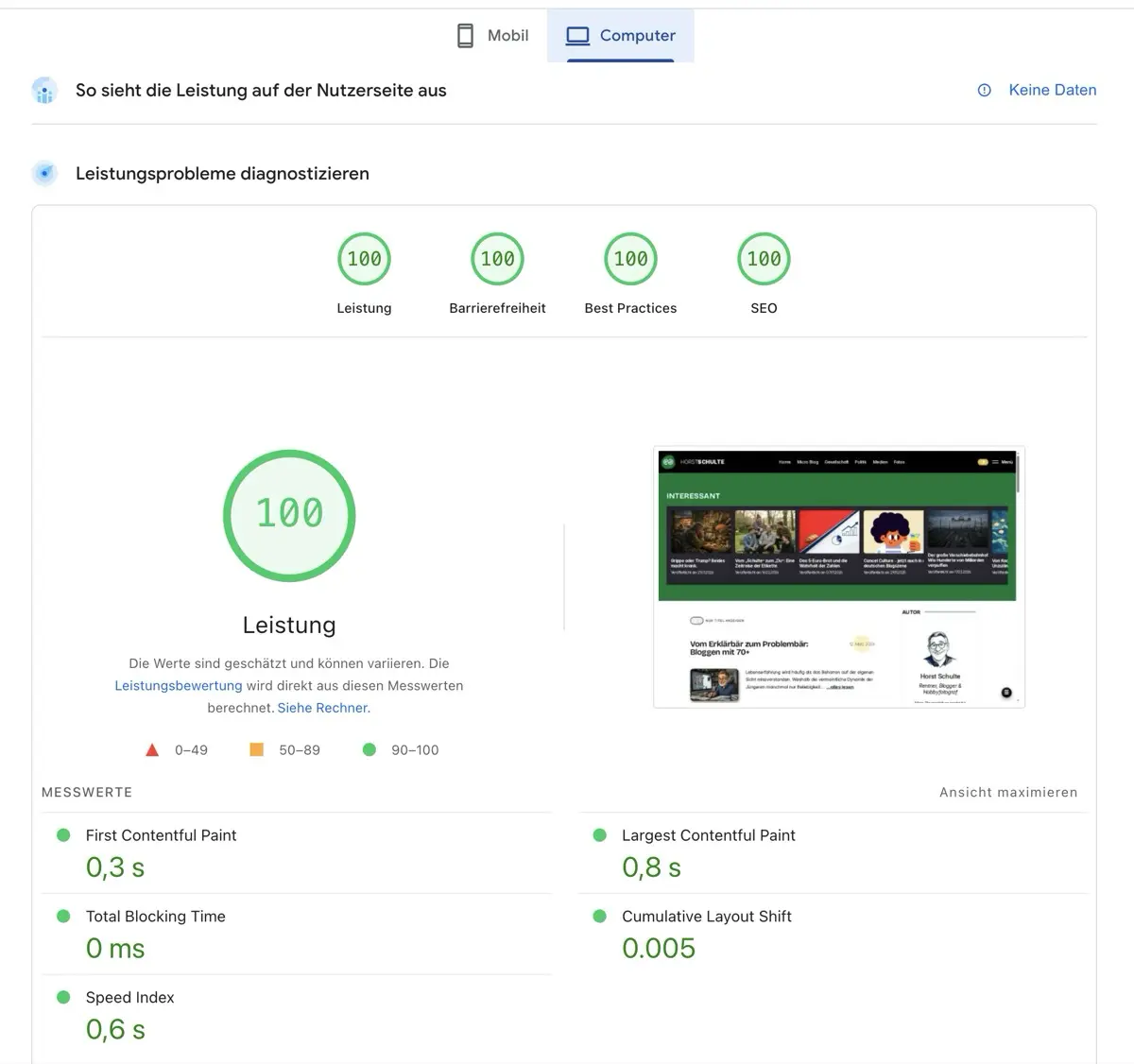1134x1064 pixels.
Task: Open the Keine Daten info link
Action: [1053, 90]
